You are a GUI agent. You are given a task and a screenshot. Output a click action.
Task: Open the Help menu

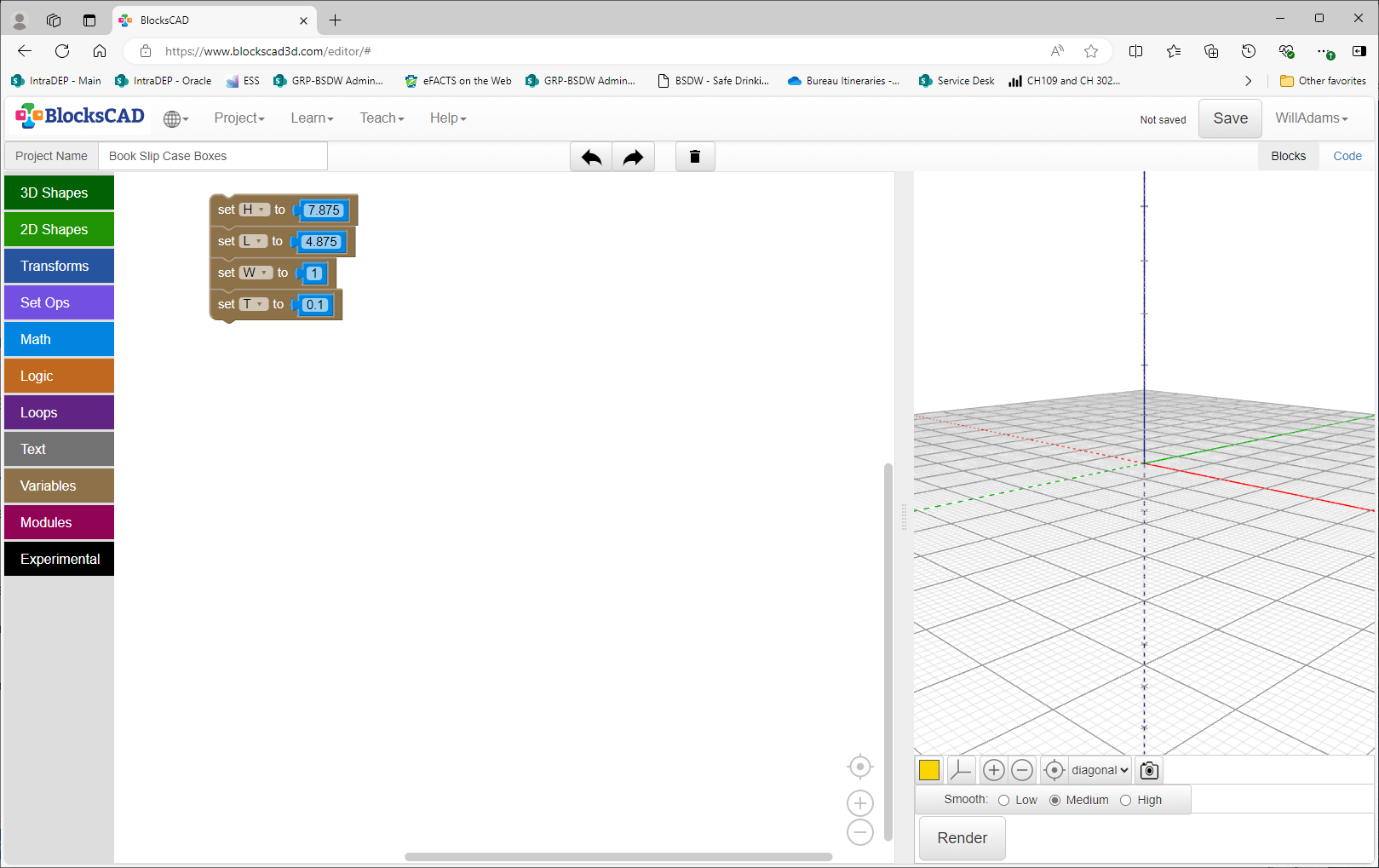pos(448,118)
